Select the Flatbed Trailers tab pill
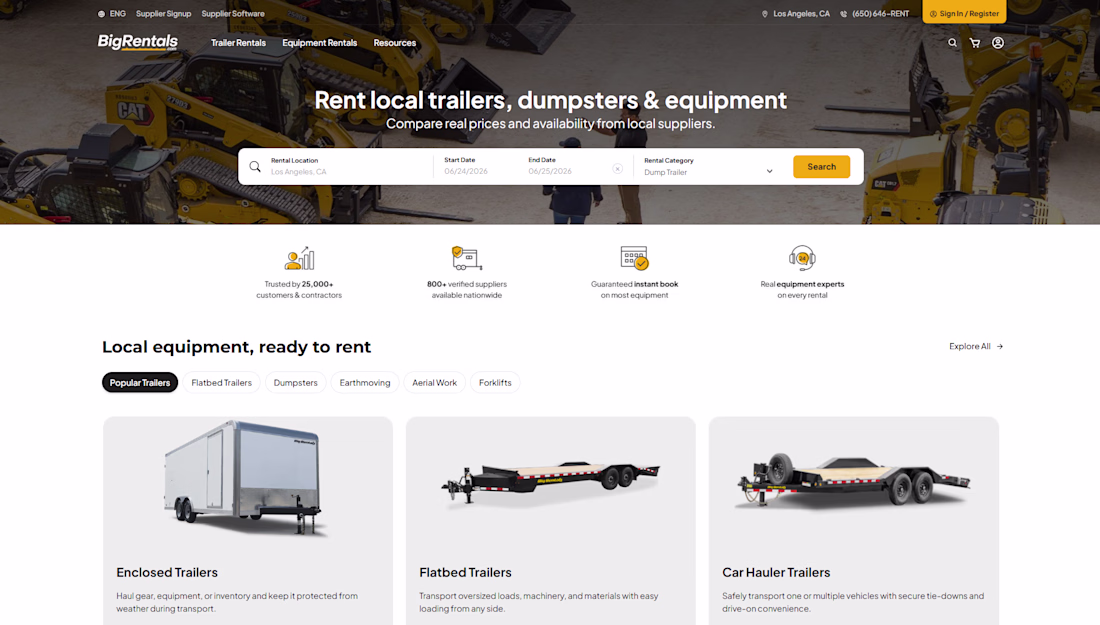 [x=222, y=382]
